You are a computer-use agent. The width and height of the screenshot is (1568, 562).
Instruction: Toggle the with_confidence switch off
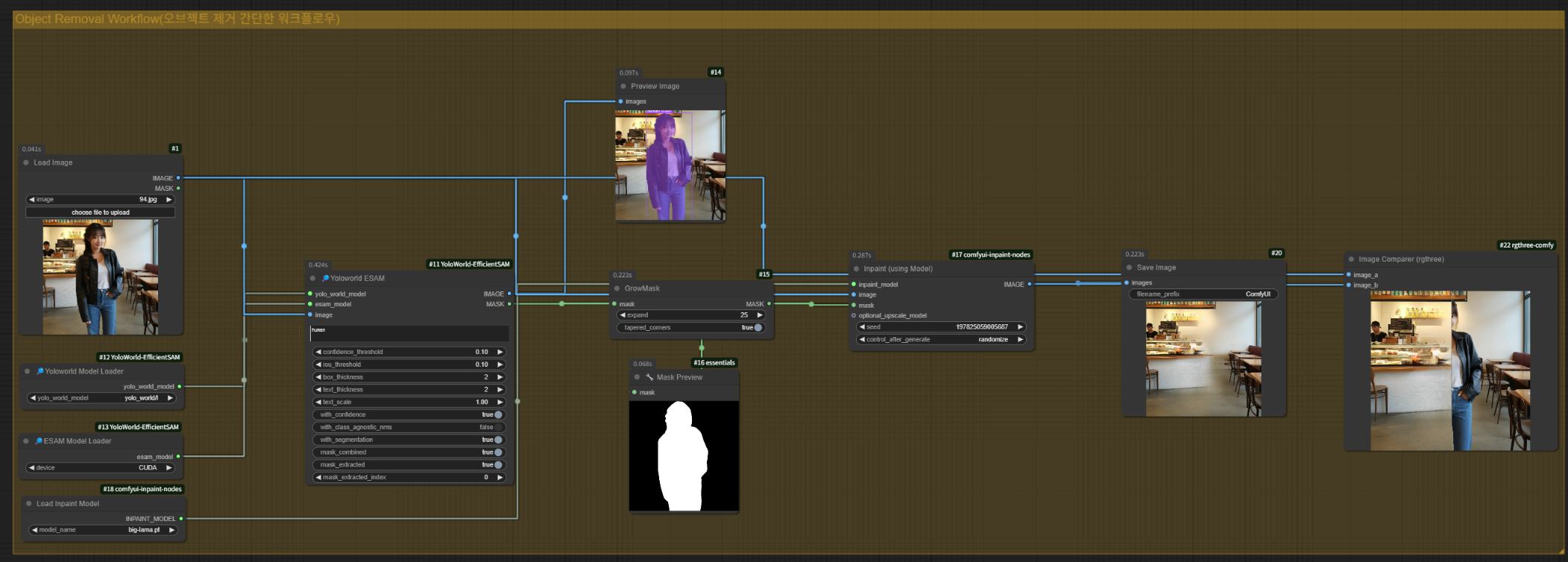[497, 414]
